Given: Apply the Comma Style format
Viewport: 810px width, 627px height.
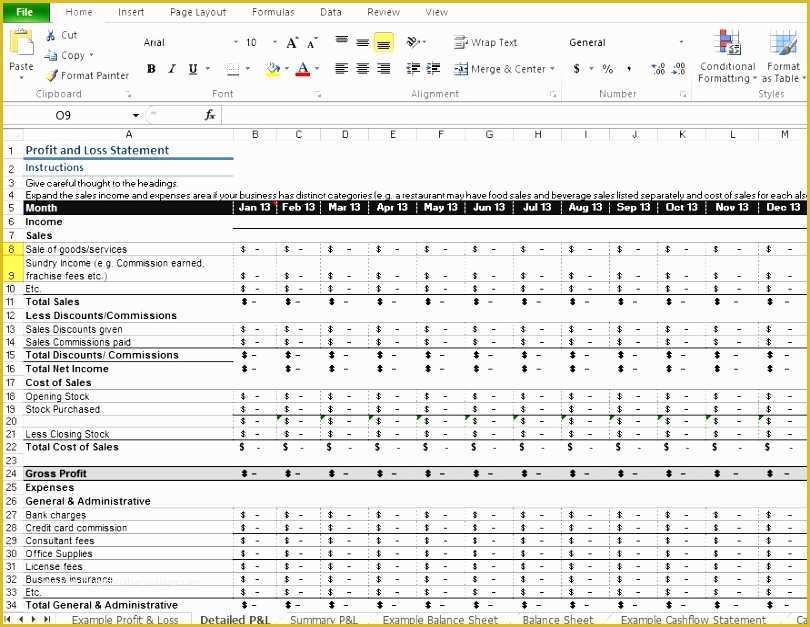Looking at the screenshot, I should [x=629, y=68].
